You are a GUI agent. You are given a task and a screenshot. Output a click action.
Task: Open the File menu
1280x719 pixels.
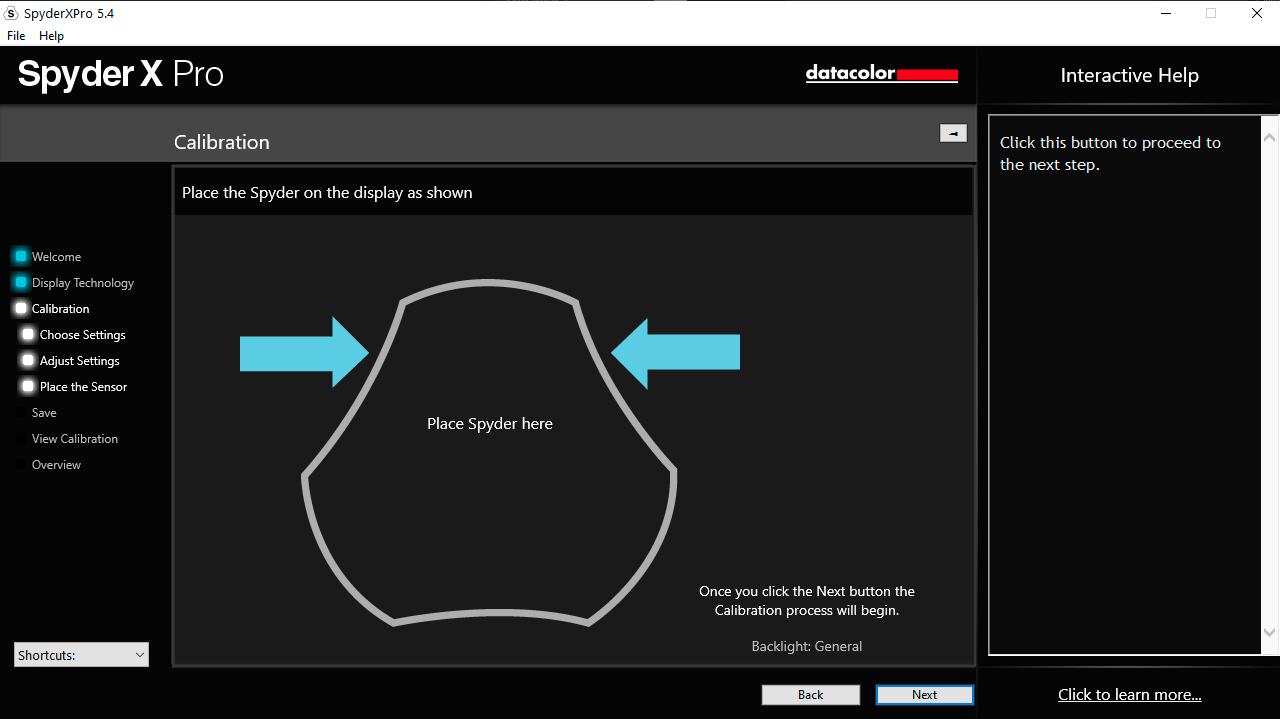tap(16, 36)
